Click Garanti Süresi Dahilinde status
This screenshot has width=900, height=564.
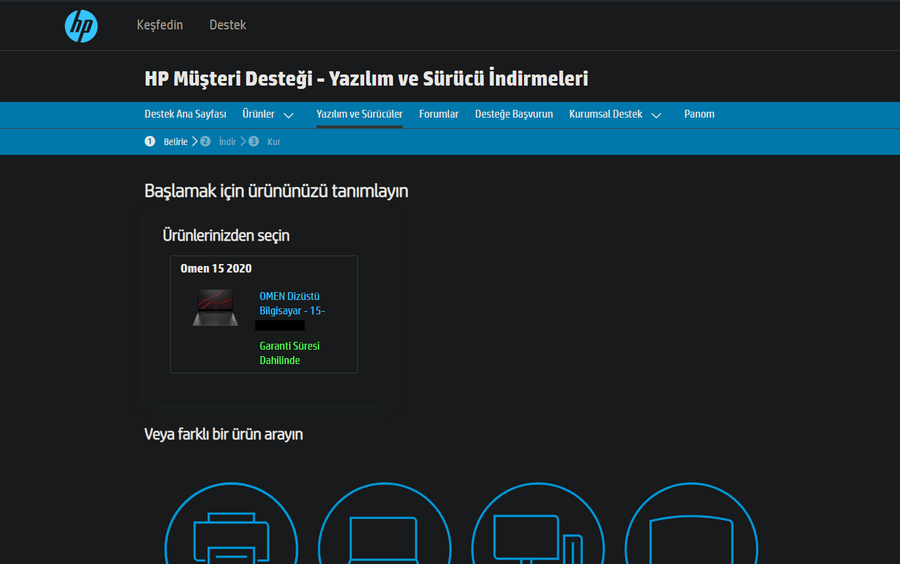pyautogui.click(x=289, y=353)
